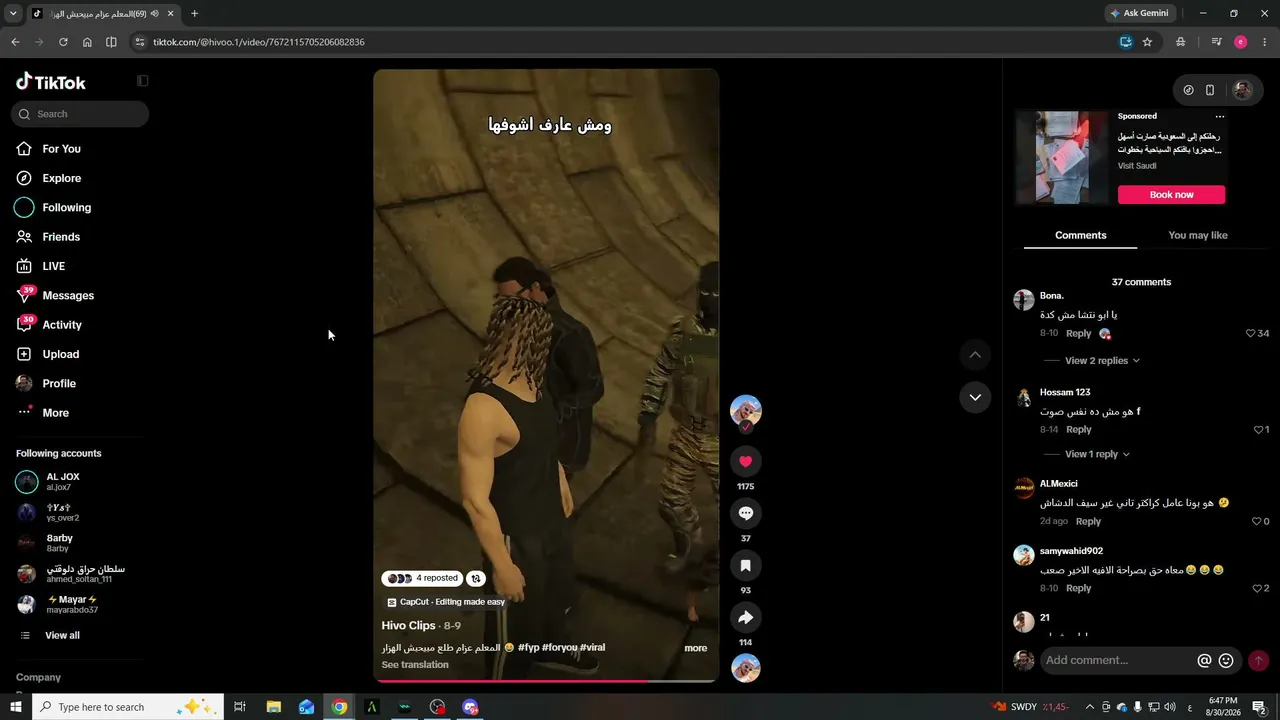Image resolution: width=1280 pixels, height=720 pixels.
Task: Open Windows Start menu
Action: coord(15,707)
